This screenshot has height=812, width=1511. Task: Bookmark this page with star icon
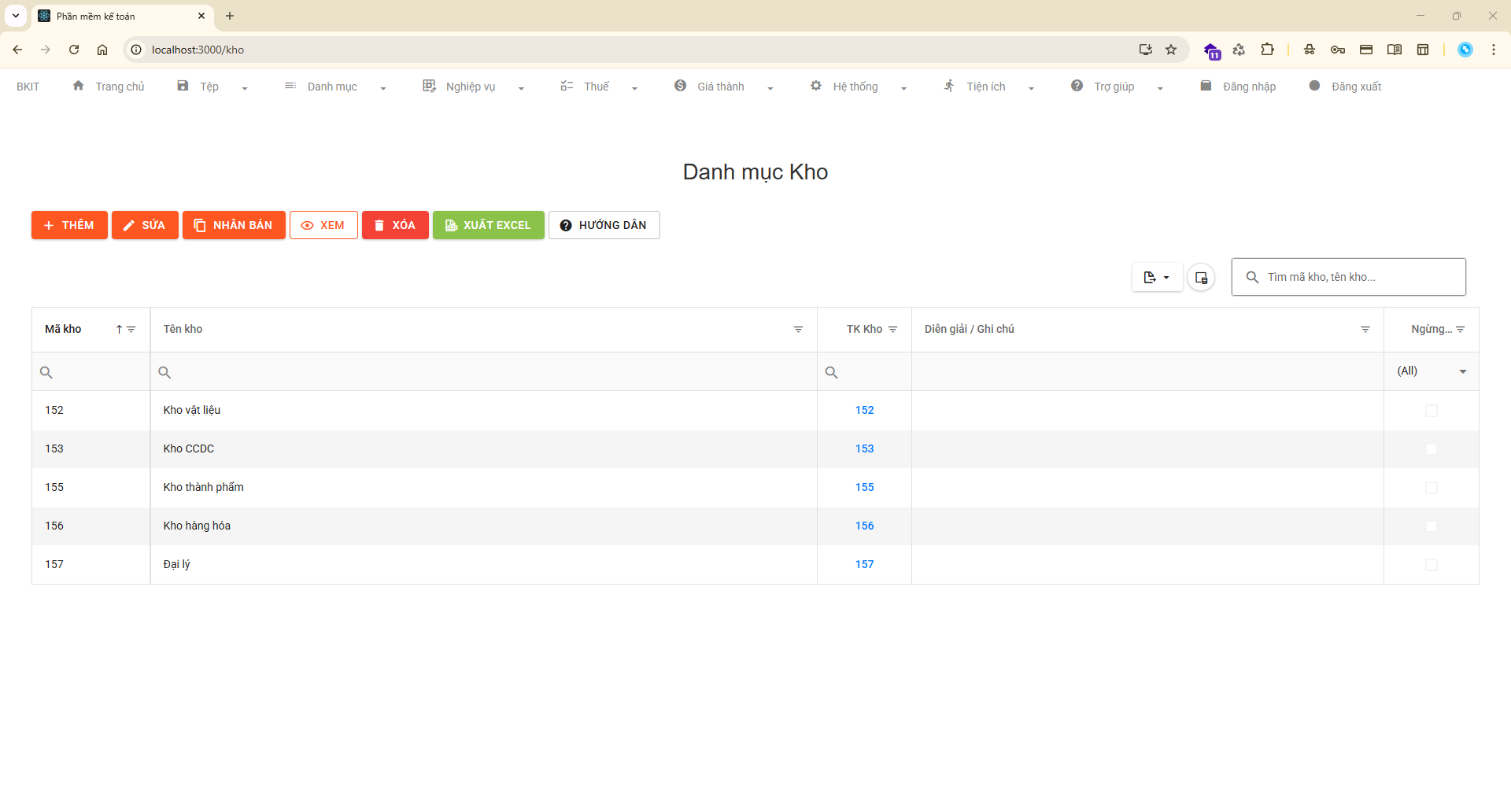coord(1171,50)
